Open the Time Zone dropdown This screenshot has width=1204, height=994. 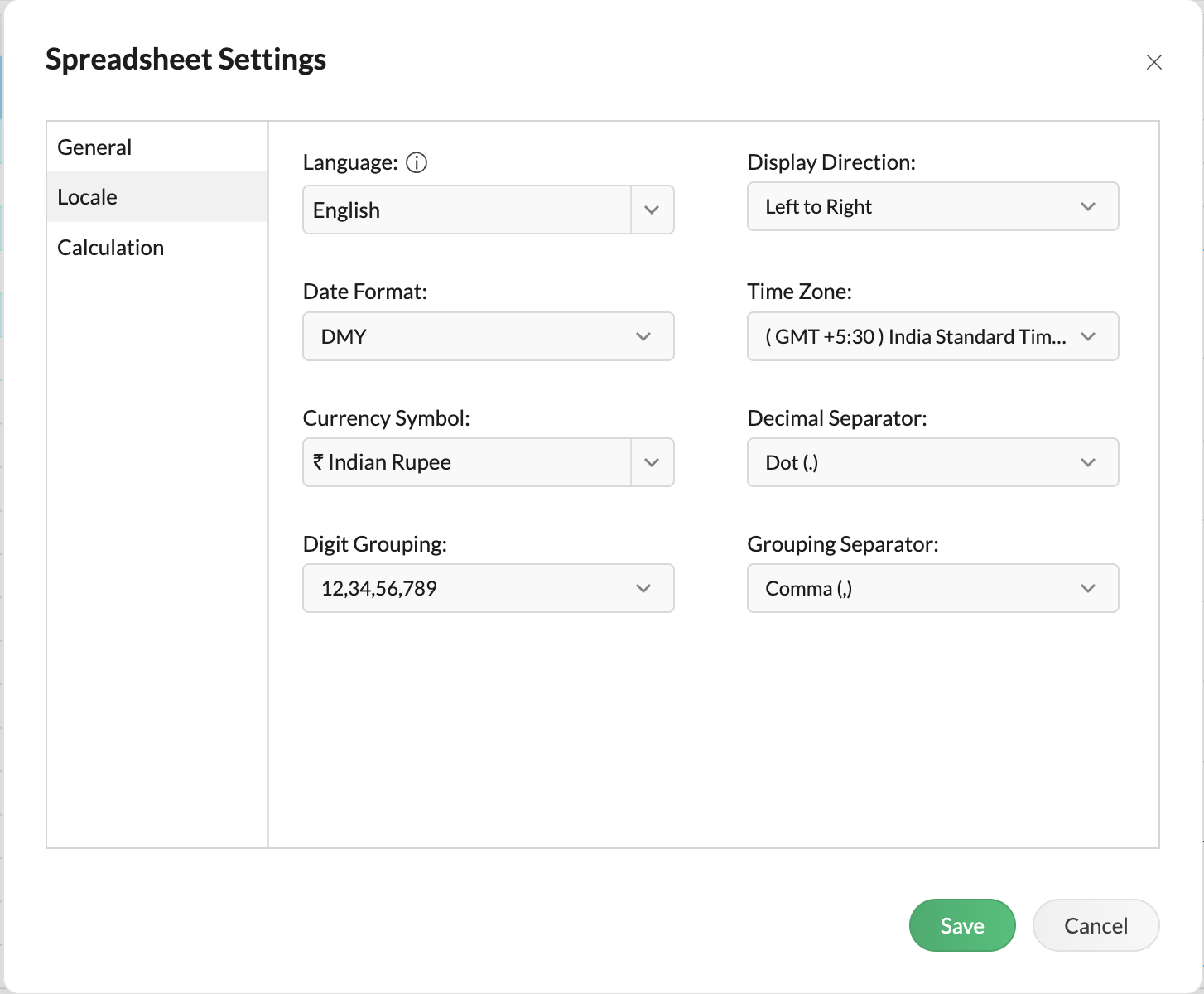(x=932, y=336)
